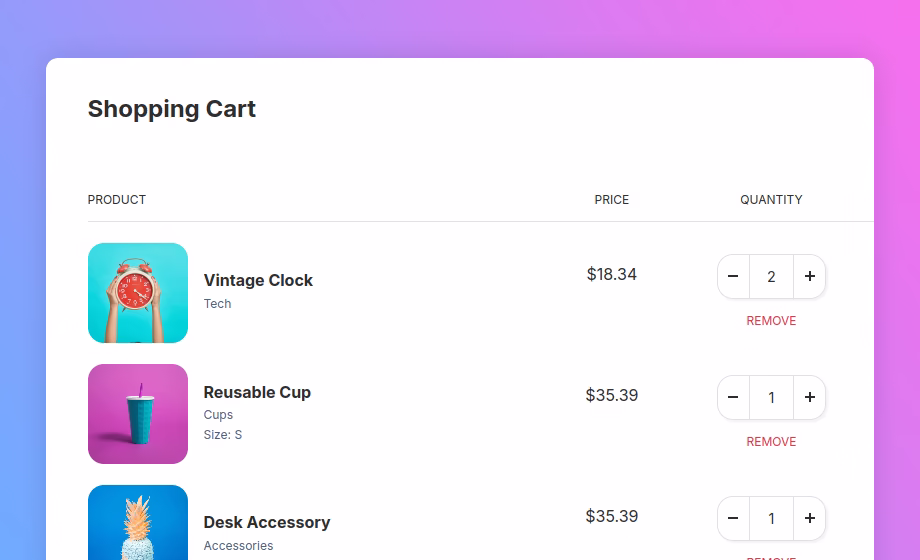
Task: Click the Shopping Cart heading
Action: [x=172, y=109]
